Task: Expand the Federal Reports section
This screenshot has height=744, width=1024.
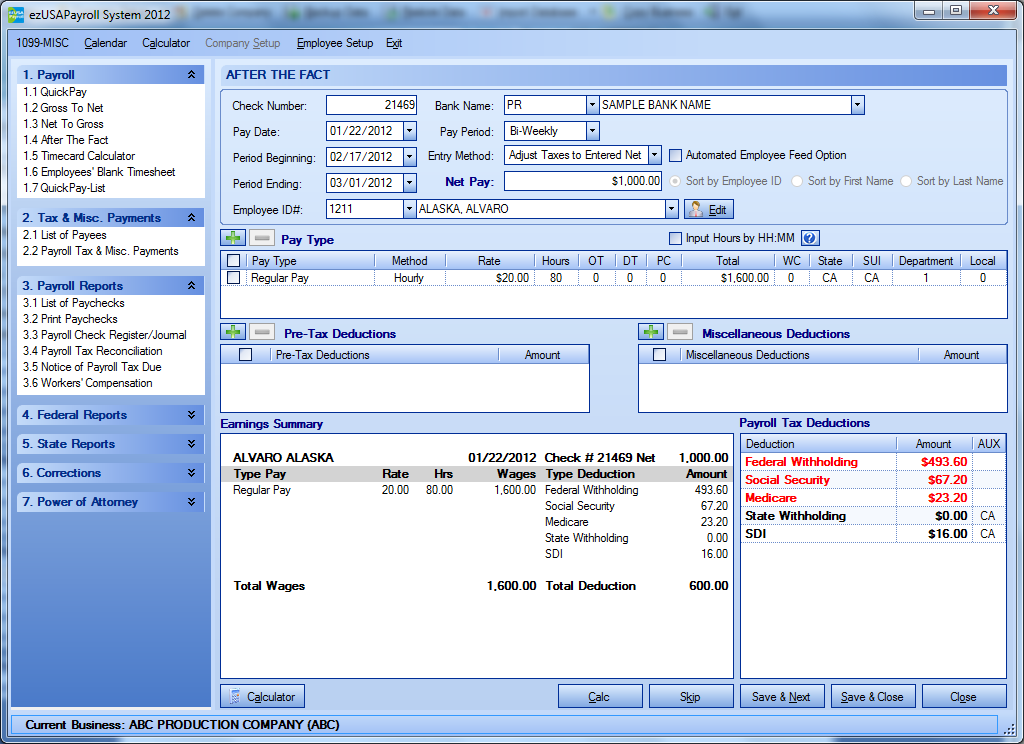Action: click(191, 415)
